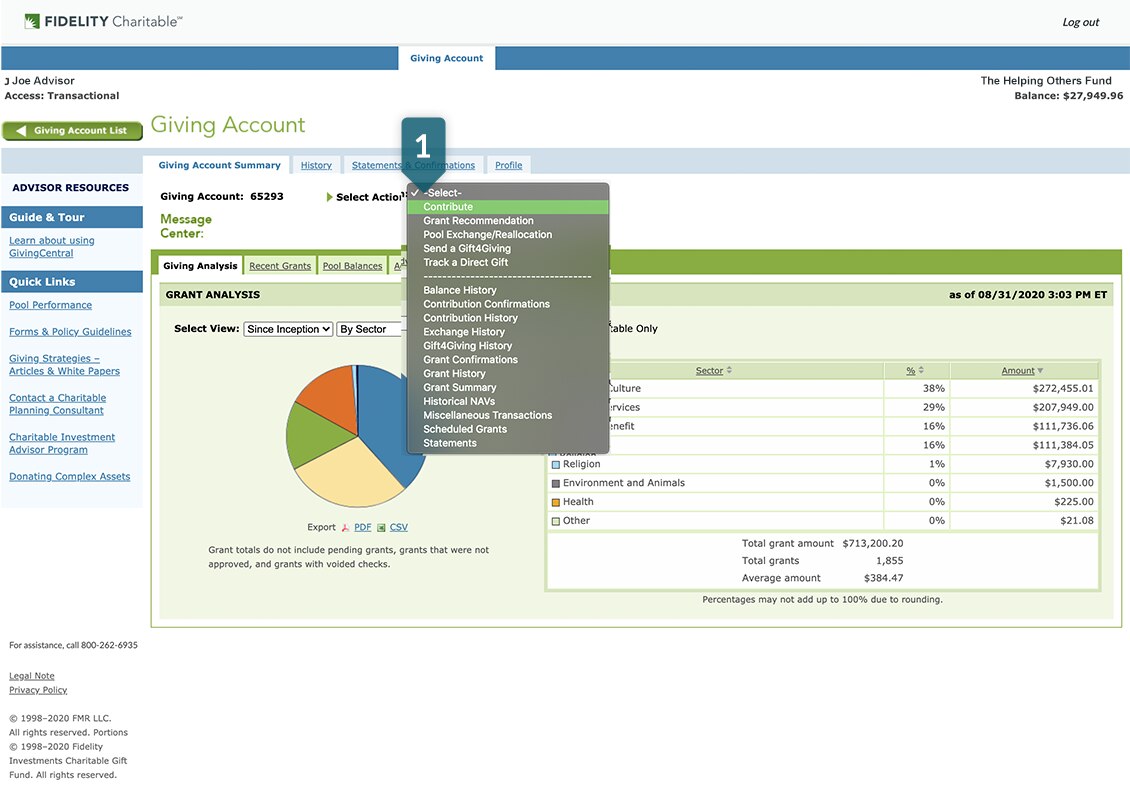Open the Pool Balances tab

point(352,266)
